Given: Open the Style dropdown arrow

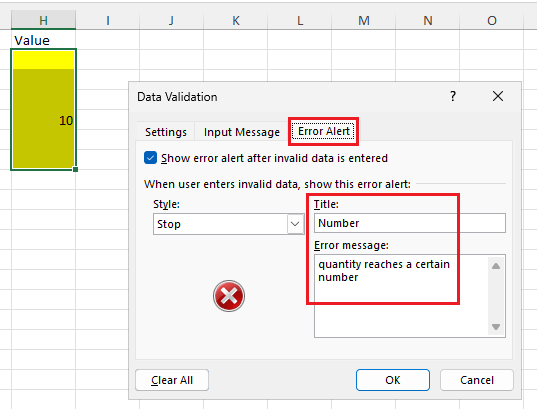Looking at the screenshot, I should pos(295,224).
